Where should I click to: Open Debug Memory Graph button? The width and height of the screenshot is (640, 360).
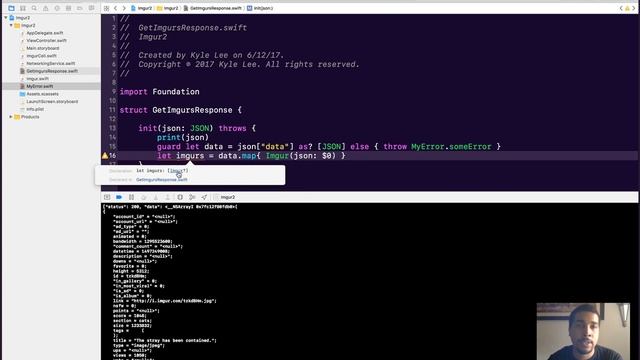click(x=192, y=197)
